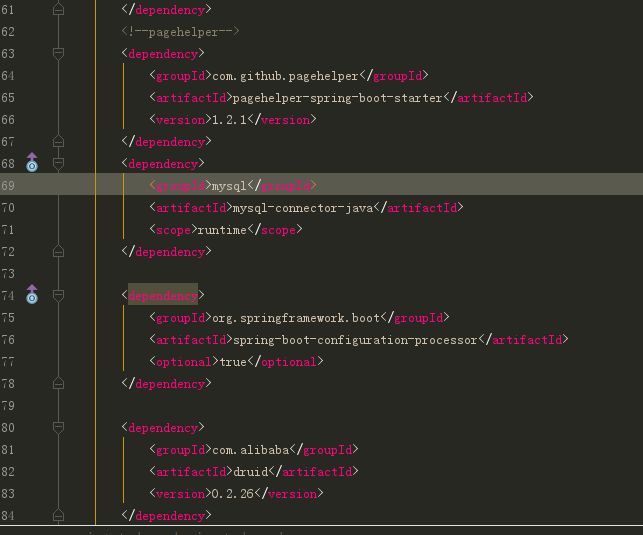Click the gutter override icon on line 74
The height and width of the screenshot is (535, 643).
pyautogui.click(x=32, y=294)
